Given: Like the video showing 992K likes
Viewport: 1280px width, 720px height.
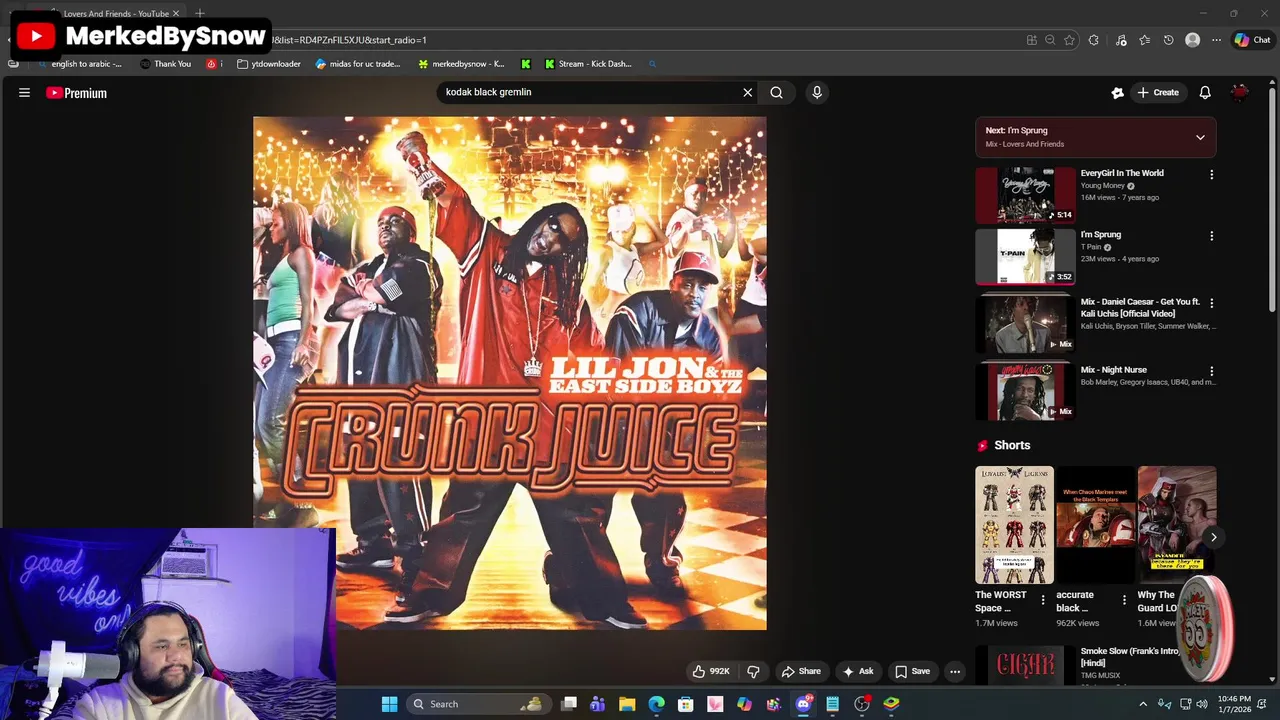Looking at the screenshot, I should (x=711, y=671).
